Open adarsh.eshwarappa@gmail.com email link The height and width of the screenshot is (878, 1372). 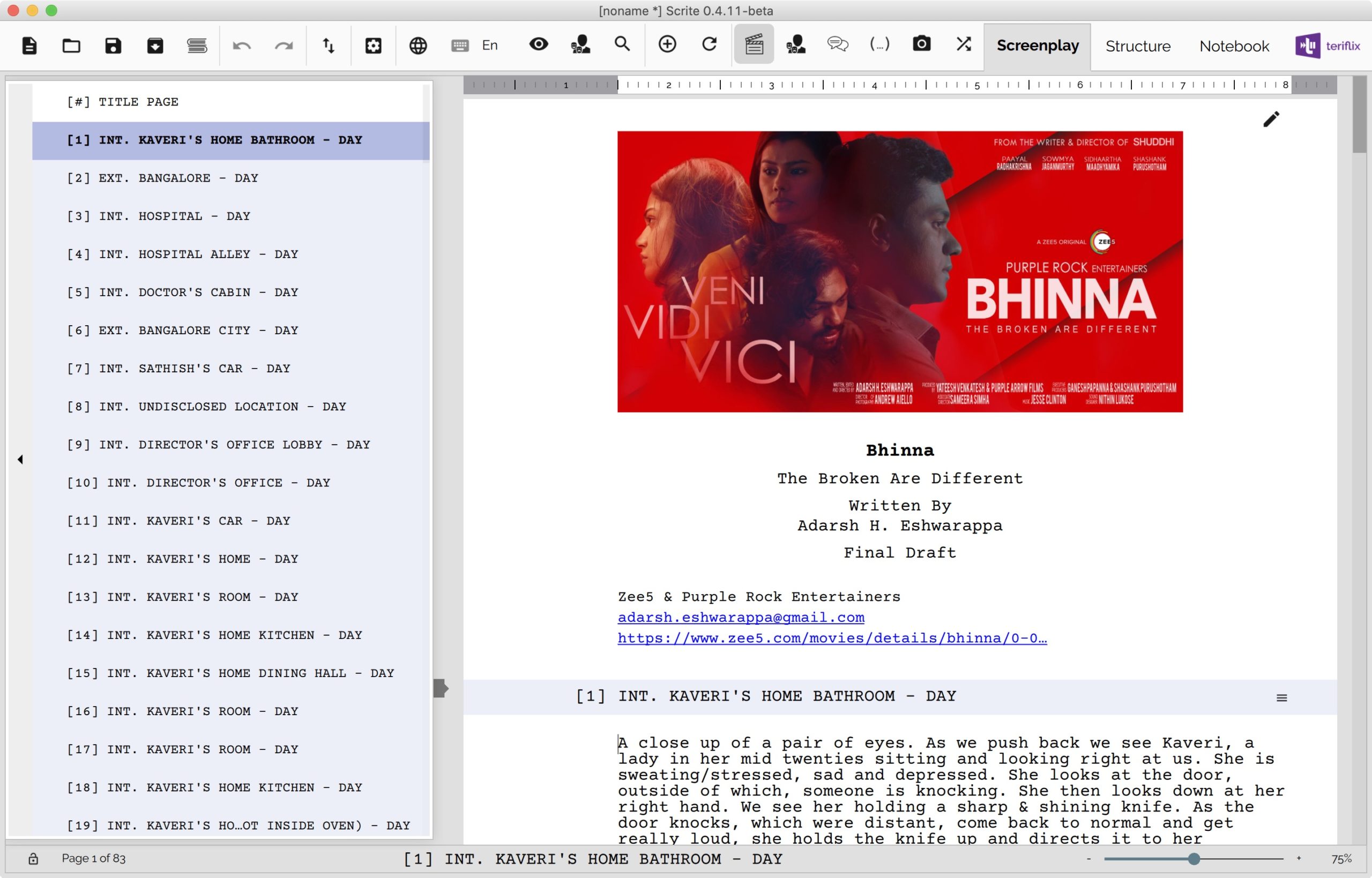point(741,618)
